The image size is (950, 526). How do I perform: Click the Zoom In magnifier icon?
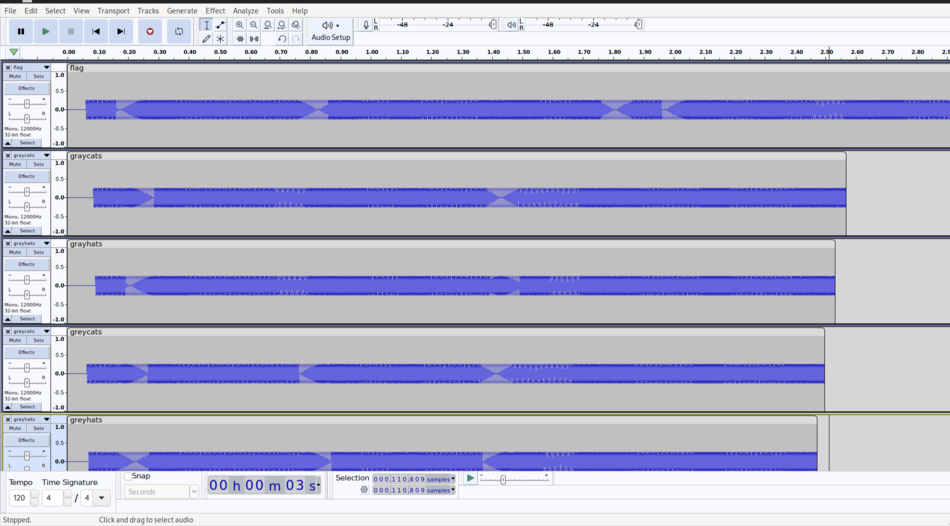click(240, 25)
